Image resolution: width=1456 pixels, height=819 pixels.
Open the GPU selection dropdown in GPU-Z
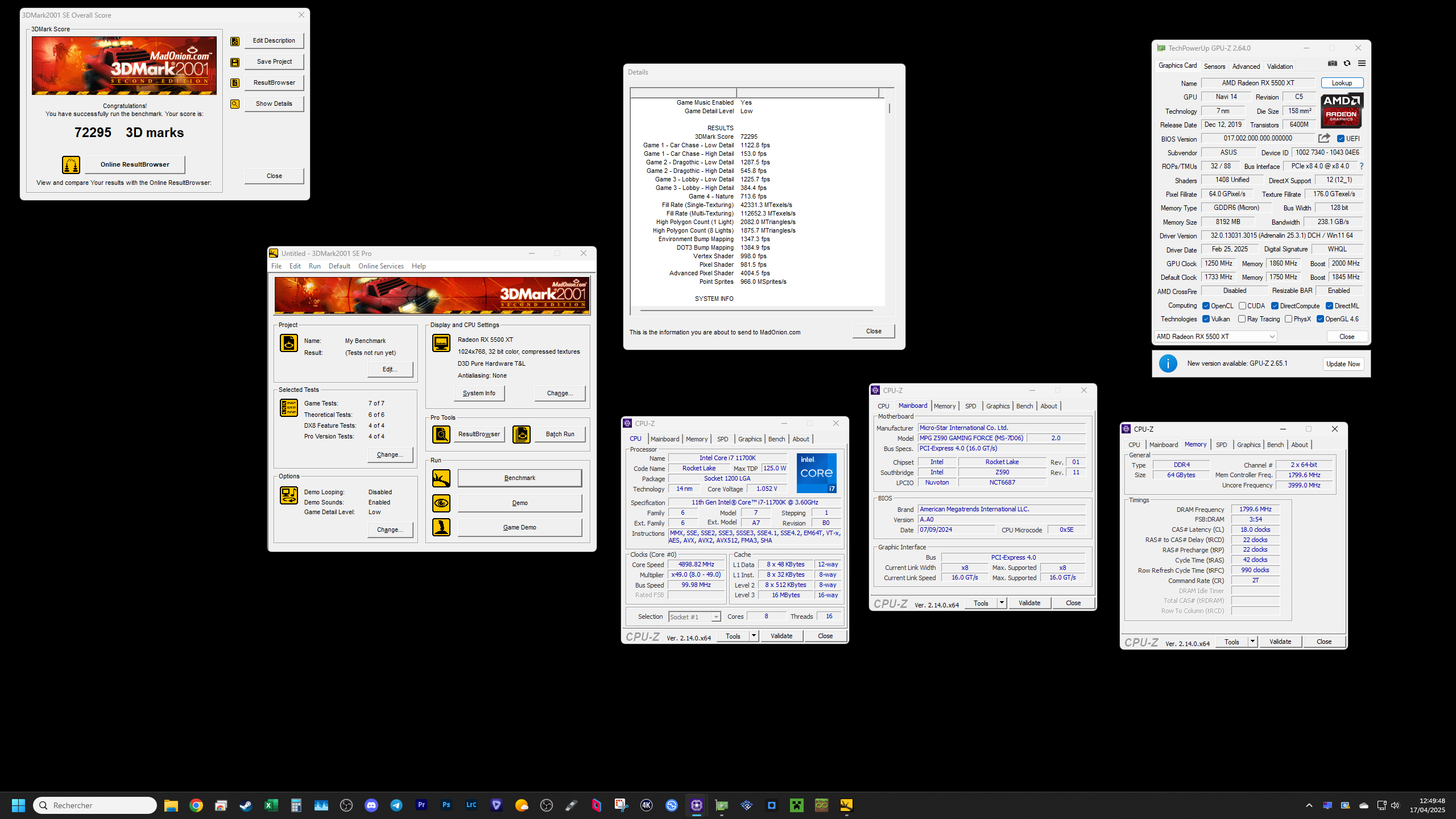1215,337
